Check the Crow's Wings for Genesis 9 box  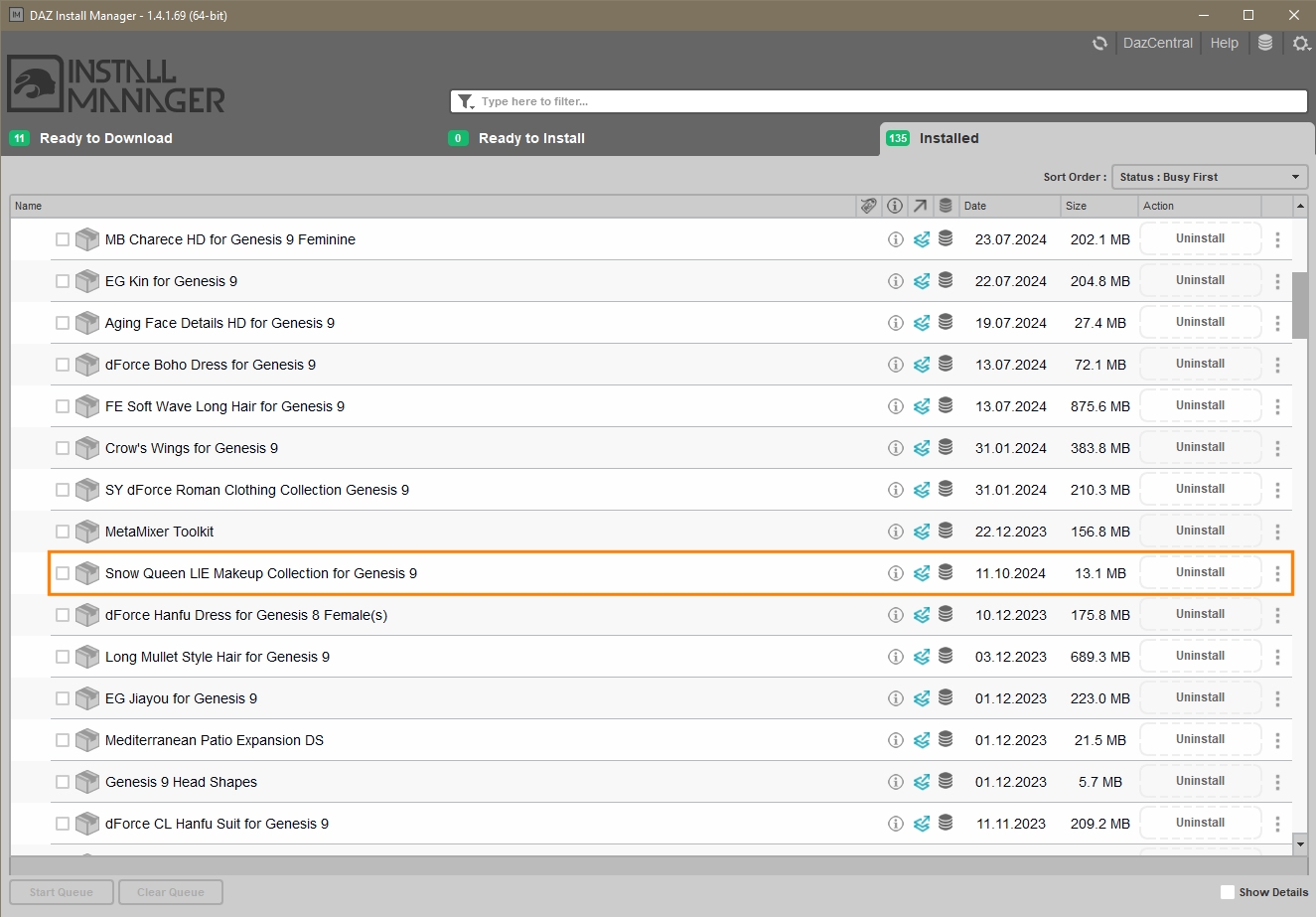coord(63,448)
